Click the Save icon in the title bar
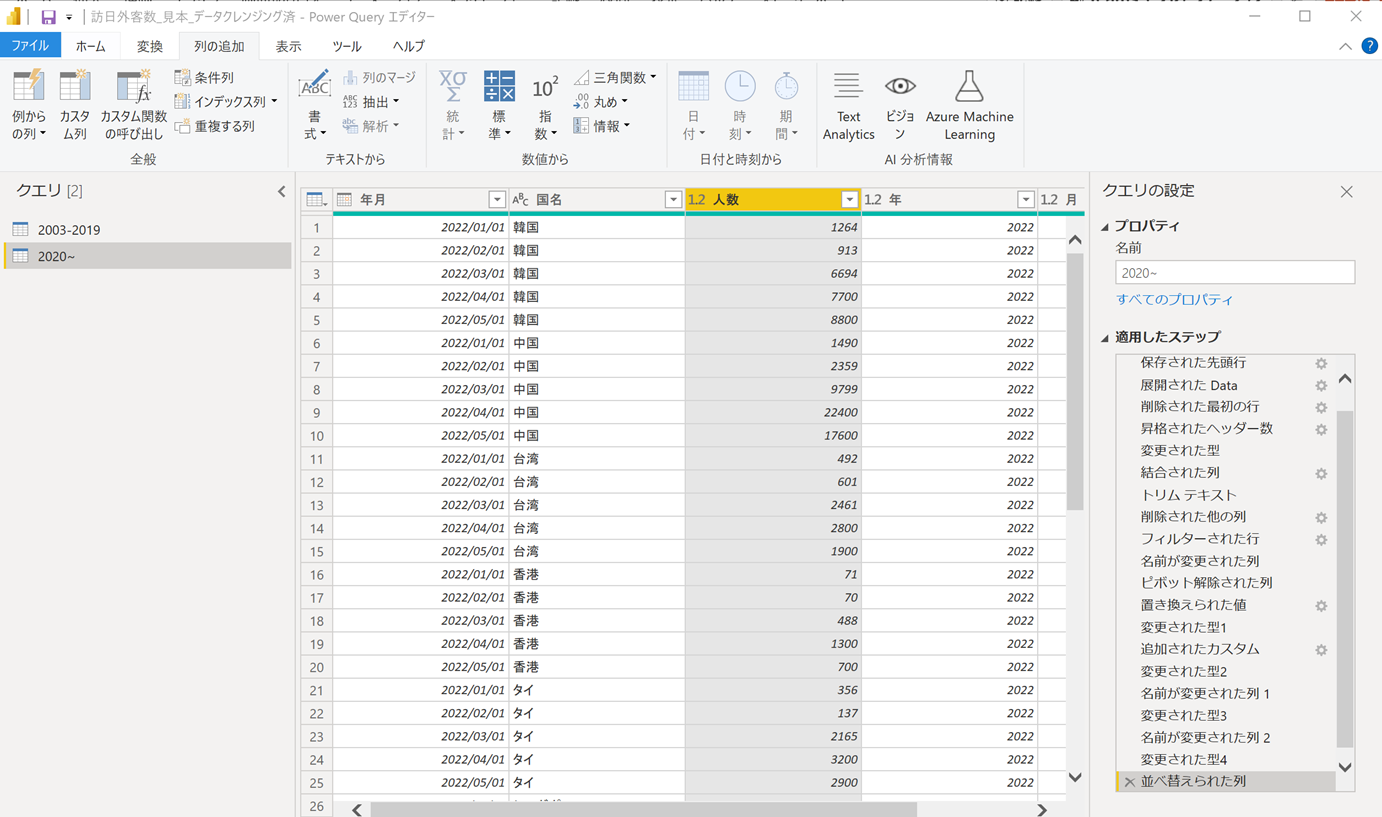The width and height of the screenshot is (1382, 817). tap(48, 17)
